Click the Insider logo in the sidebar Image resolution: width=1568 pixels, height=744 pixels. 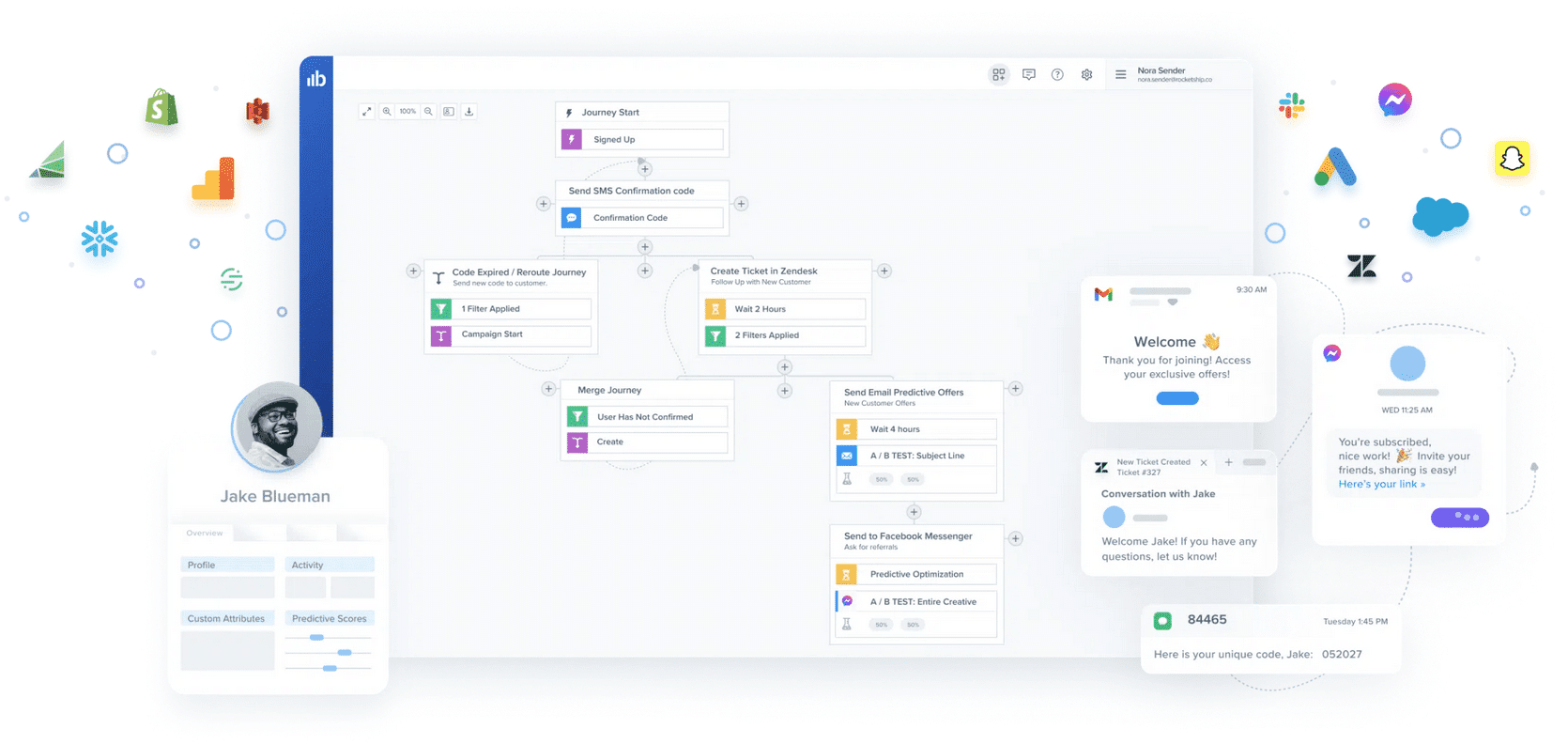316,79
